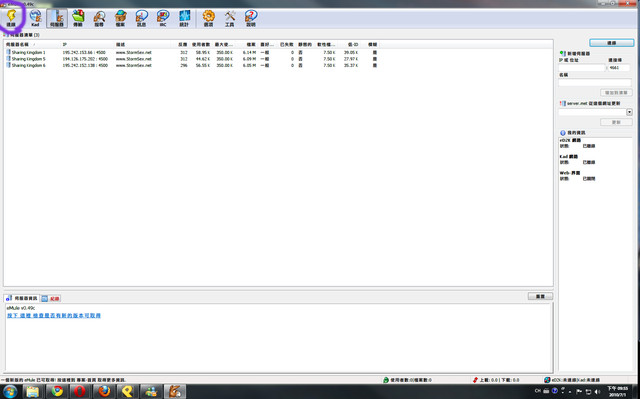The height and width of the screenshot is (399, 640).
Task: Click server icon beside Sharing Kingdom 1
Action: pos(8,52)
